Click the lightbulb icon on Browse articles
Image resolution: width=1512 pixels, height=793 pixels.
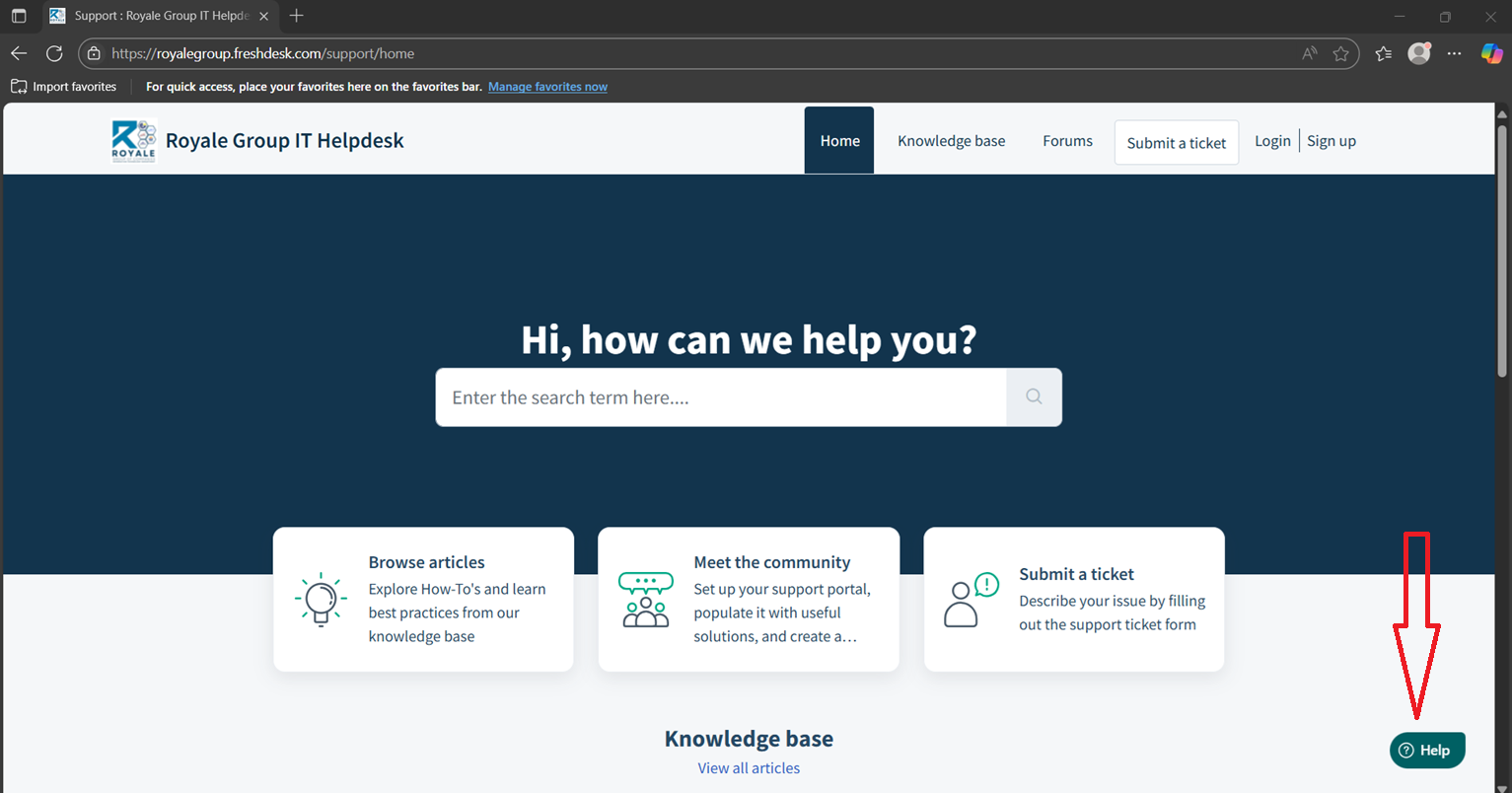[321, 600]
